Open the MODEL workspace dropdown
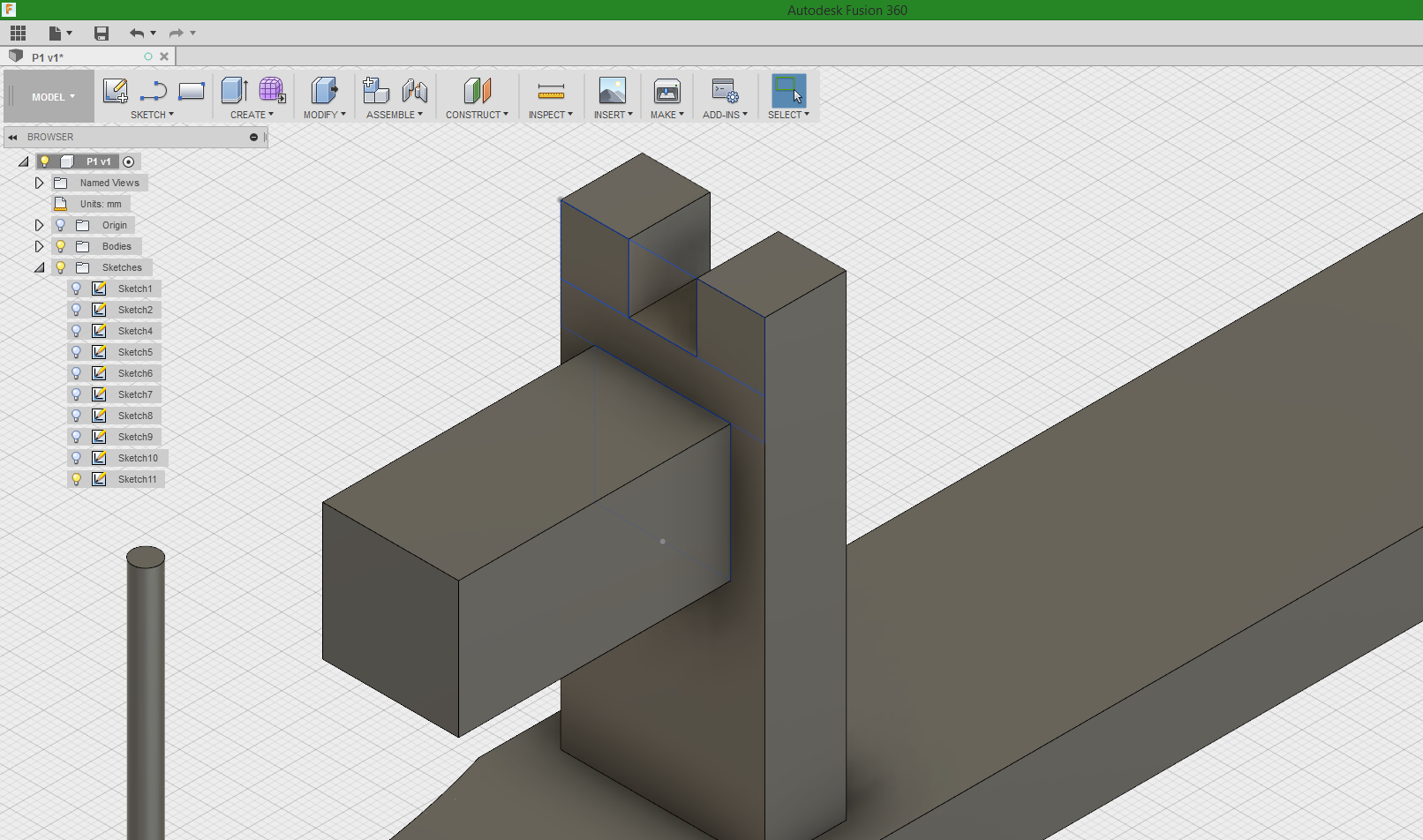 (x=53, y=97)
